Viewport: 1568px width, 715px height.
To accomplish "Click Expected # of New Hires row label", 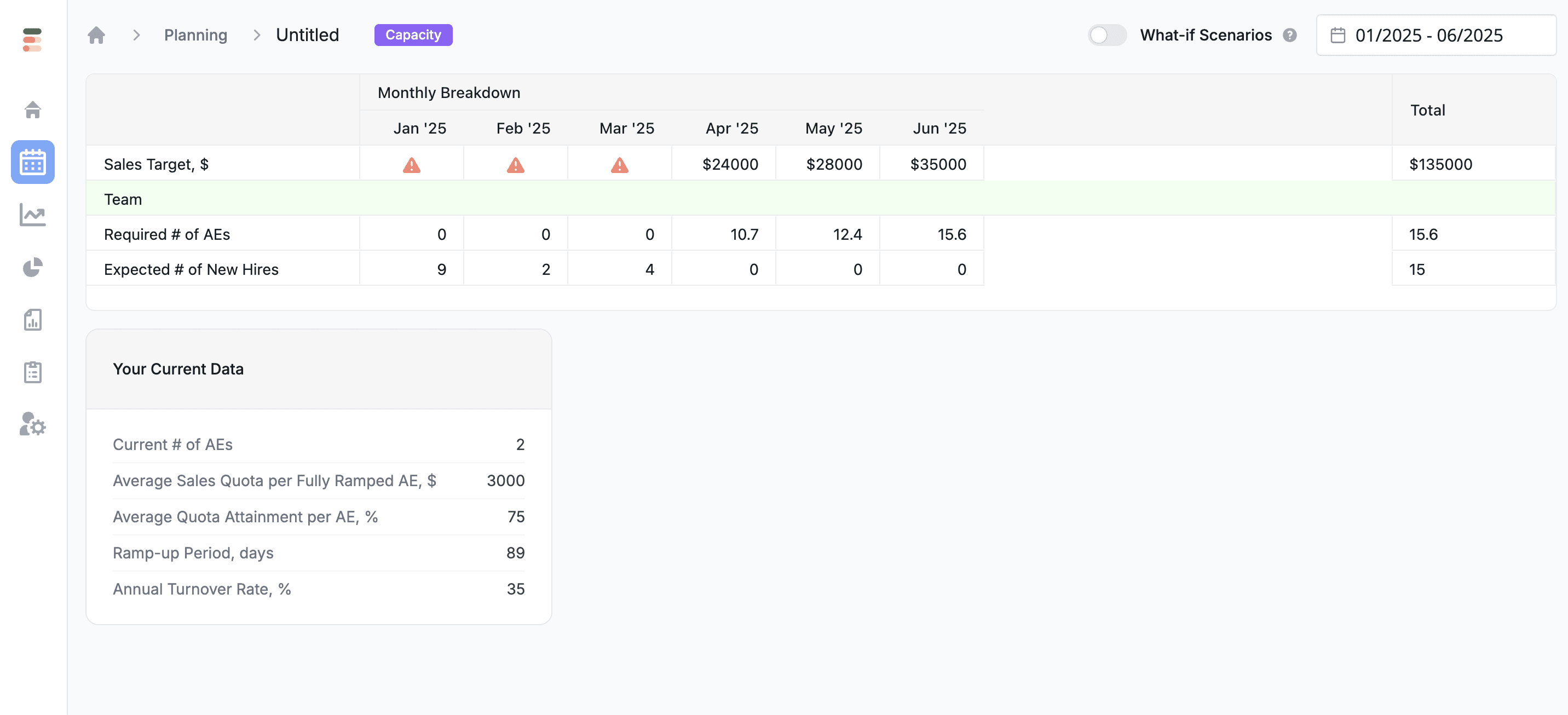I will 191,269.
